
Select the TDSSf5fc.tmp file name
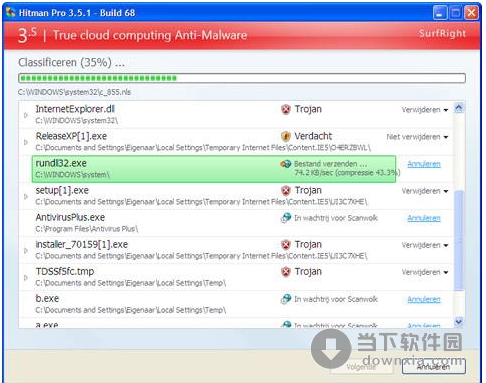pos(65,271)
